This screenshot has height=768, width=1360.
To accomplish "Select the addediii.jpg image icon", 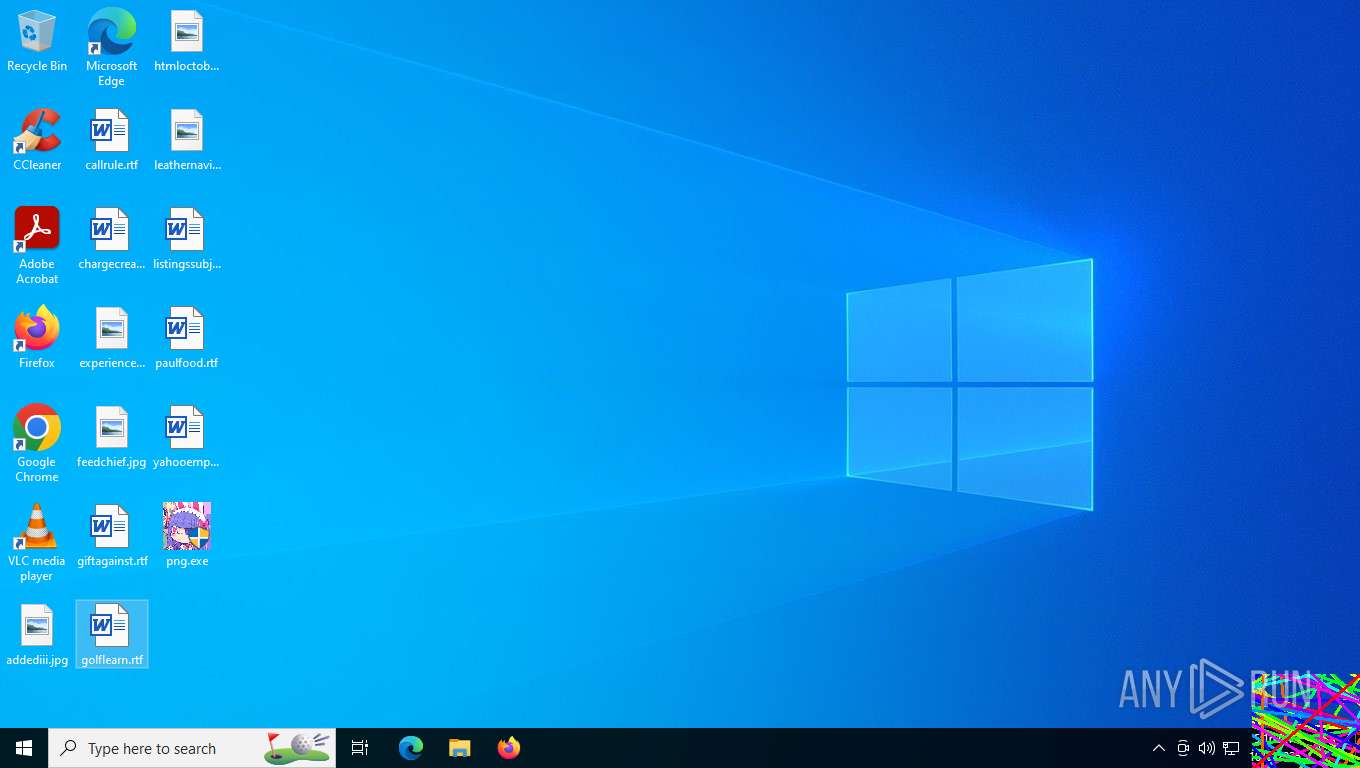I will (x=37, y=636).
